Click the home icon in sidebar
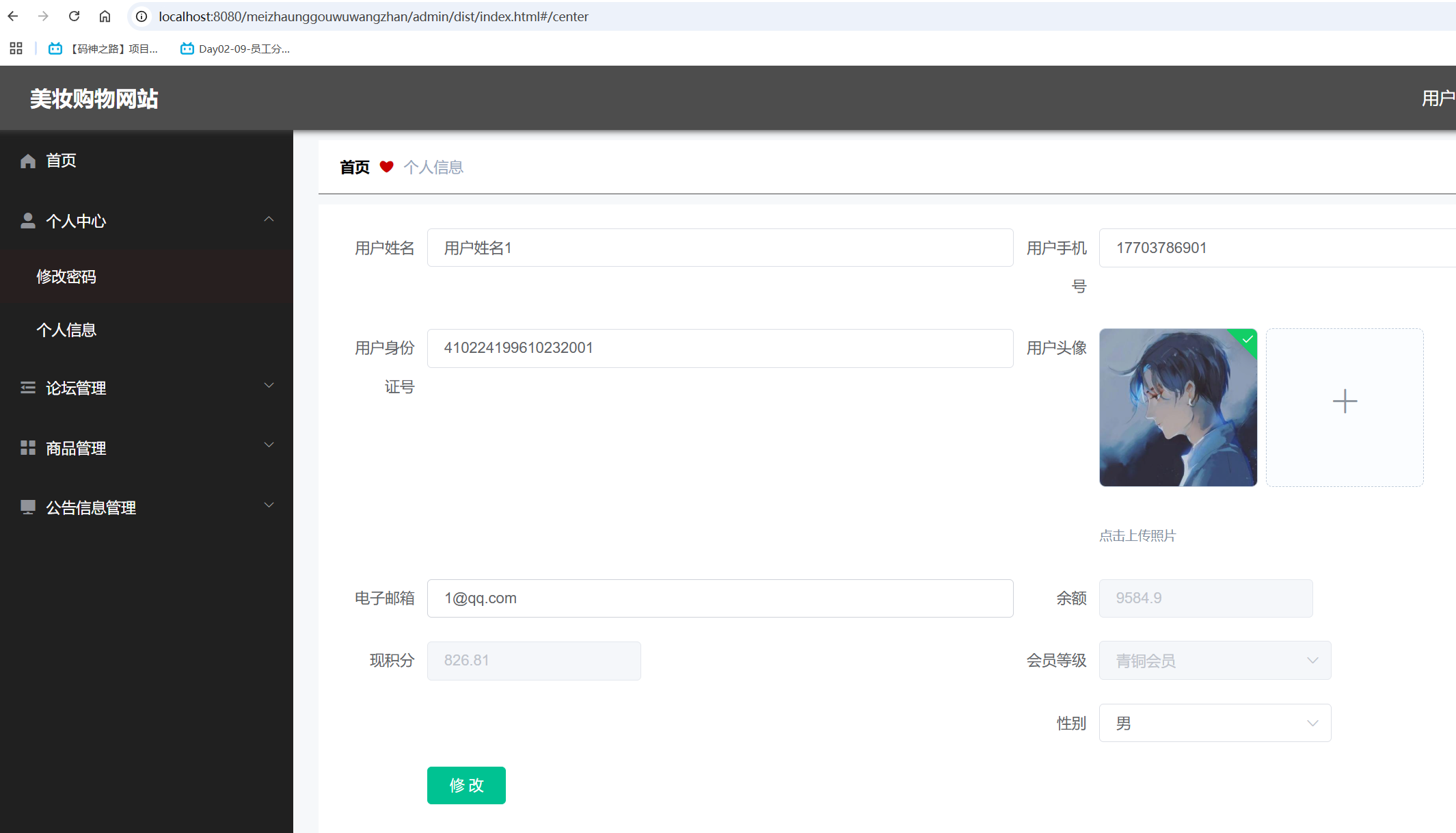The height and width of the screenshot is (833, 1456). [28, 161]
